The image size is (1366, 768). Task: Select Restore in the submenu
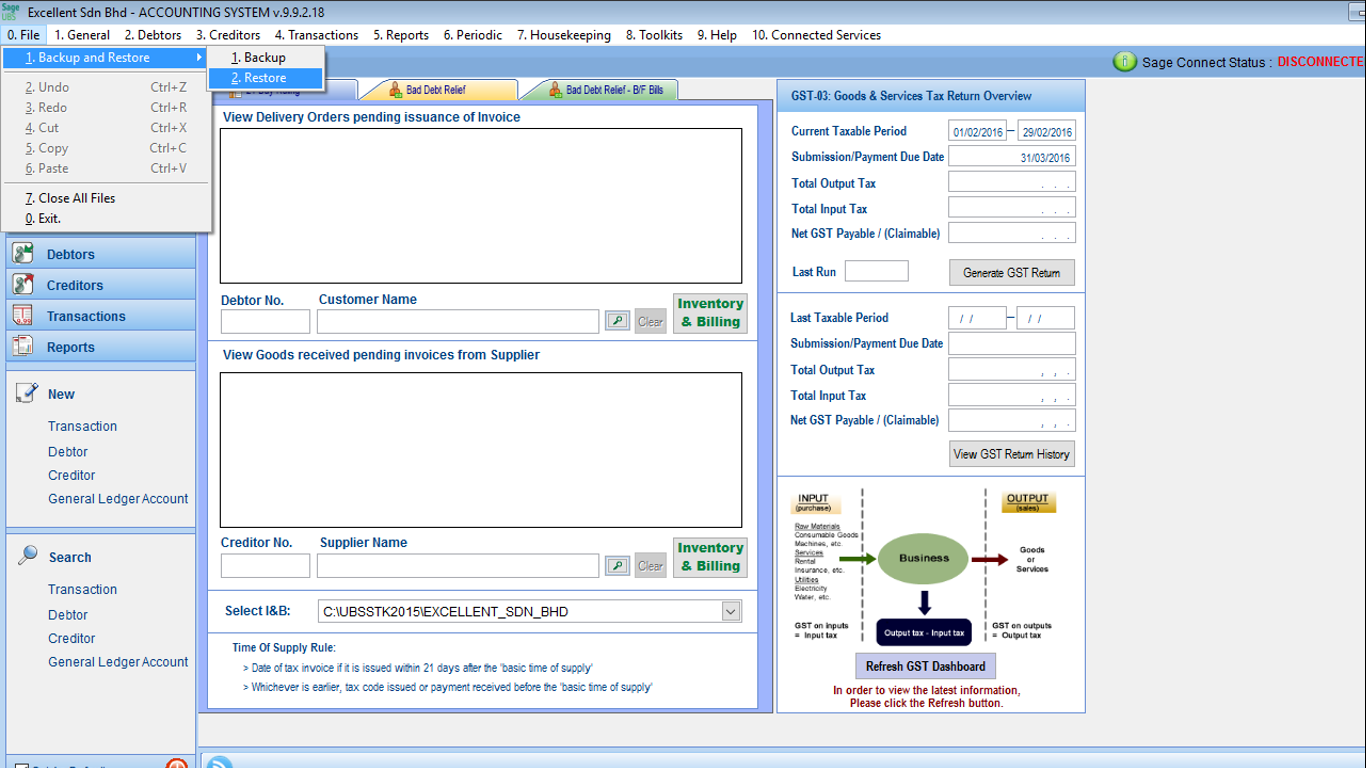(x=265, y=78)
